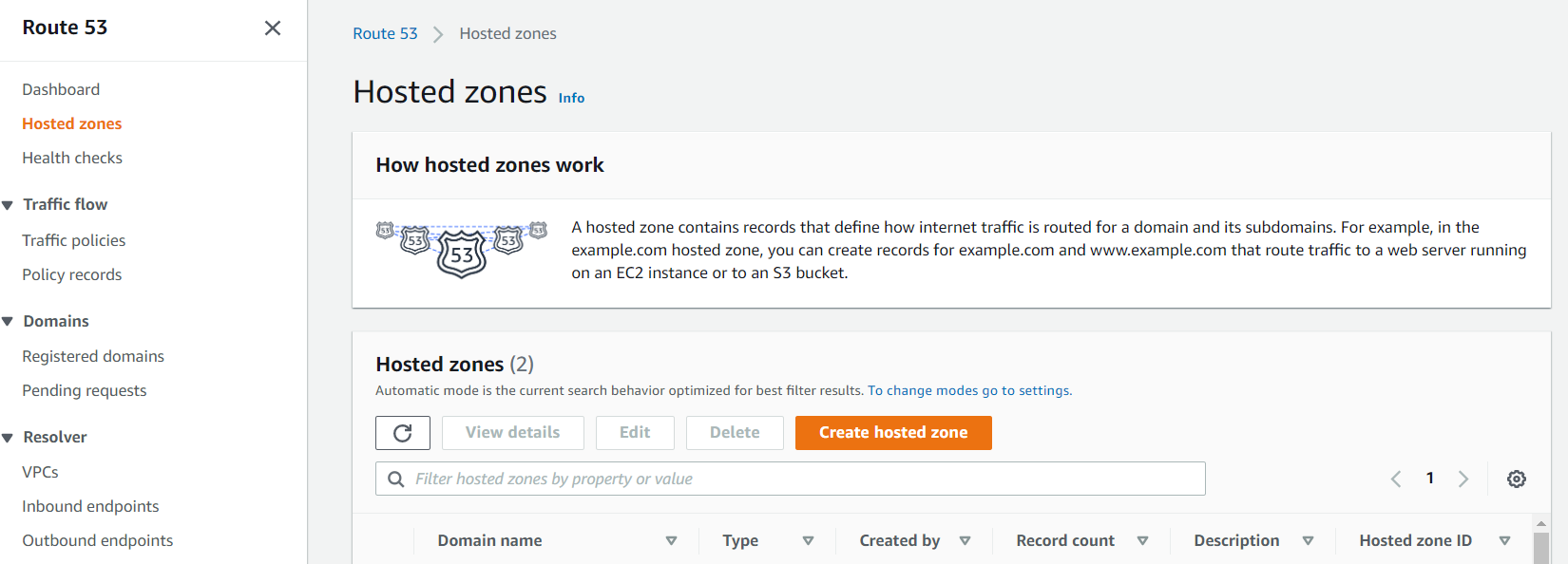
Task: Follow the change modes settings link
Action: tap(969, 390)
